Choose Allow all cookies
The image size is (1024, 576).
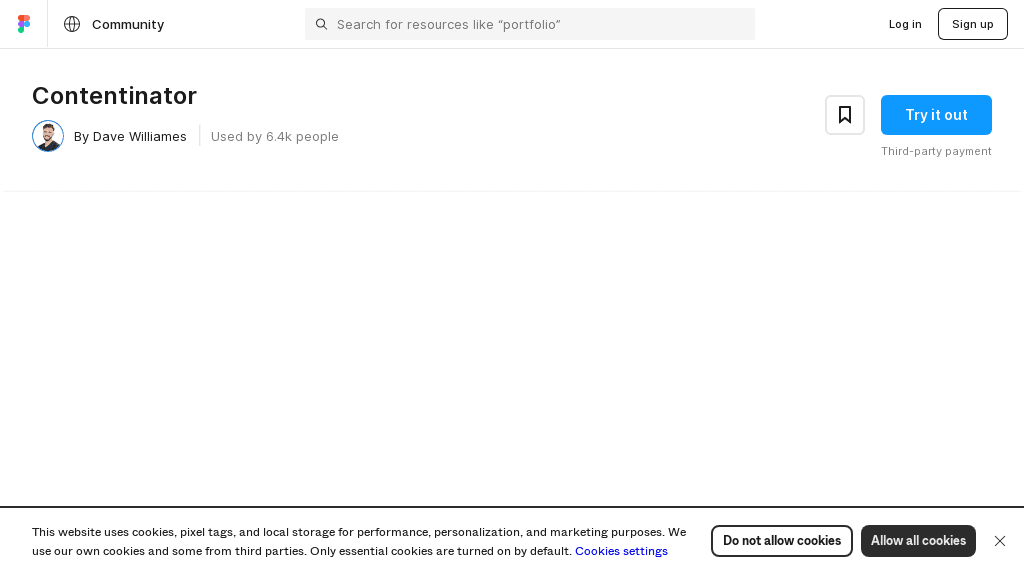tap(918, 541)
